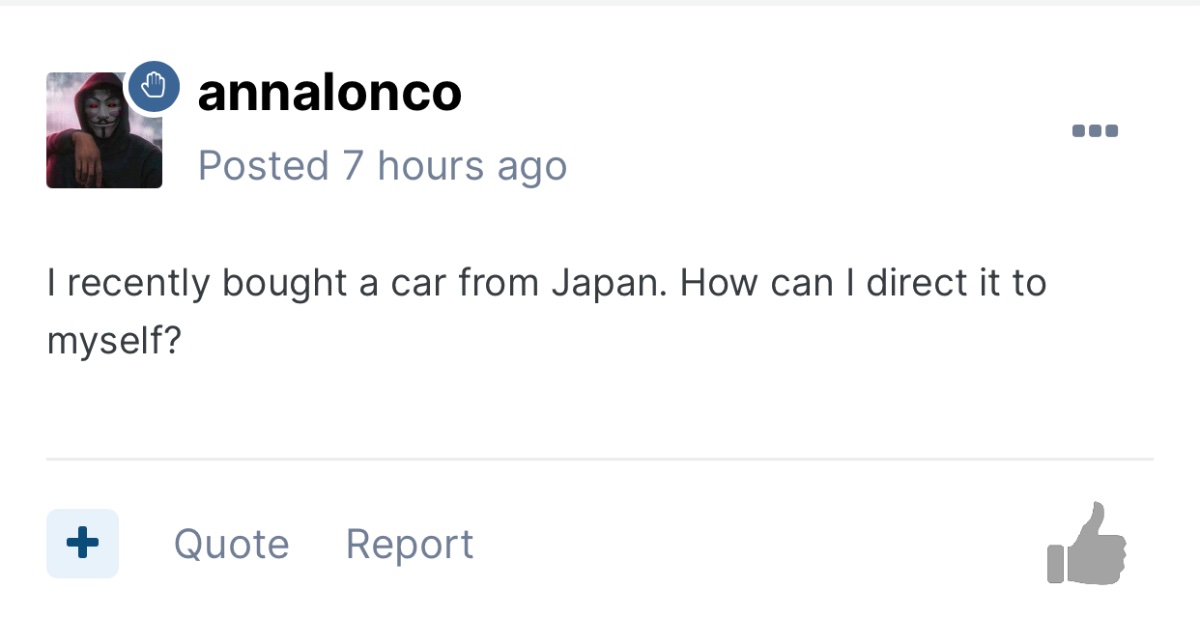Open the three-dot post options menu
Image resolution: width=1200 pixels, height=618 pixels.
tap(1094, 130)
